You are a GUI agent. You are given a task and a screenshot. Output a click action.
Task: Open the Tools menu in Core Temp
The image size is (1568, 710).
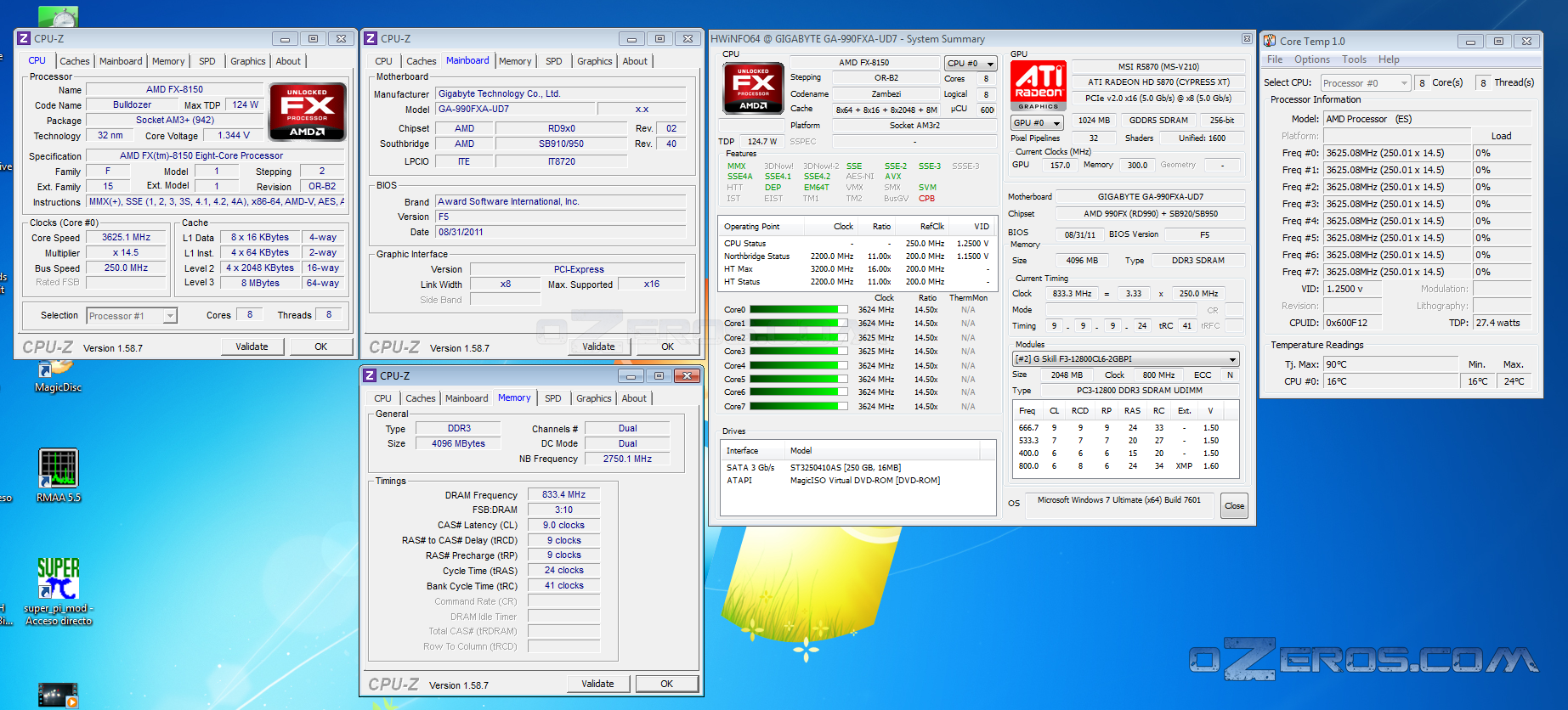tap(1355, 59)
